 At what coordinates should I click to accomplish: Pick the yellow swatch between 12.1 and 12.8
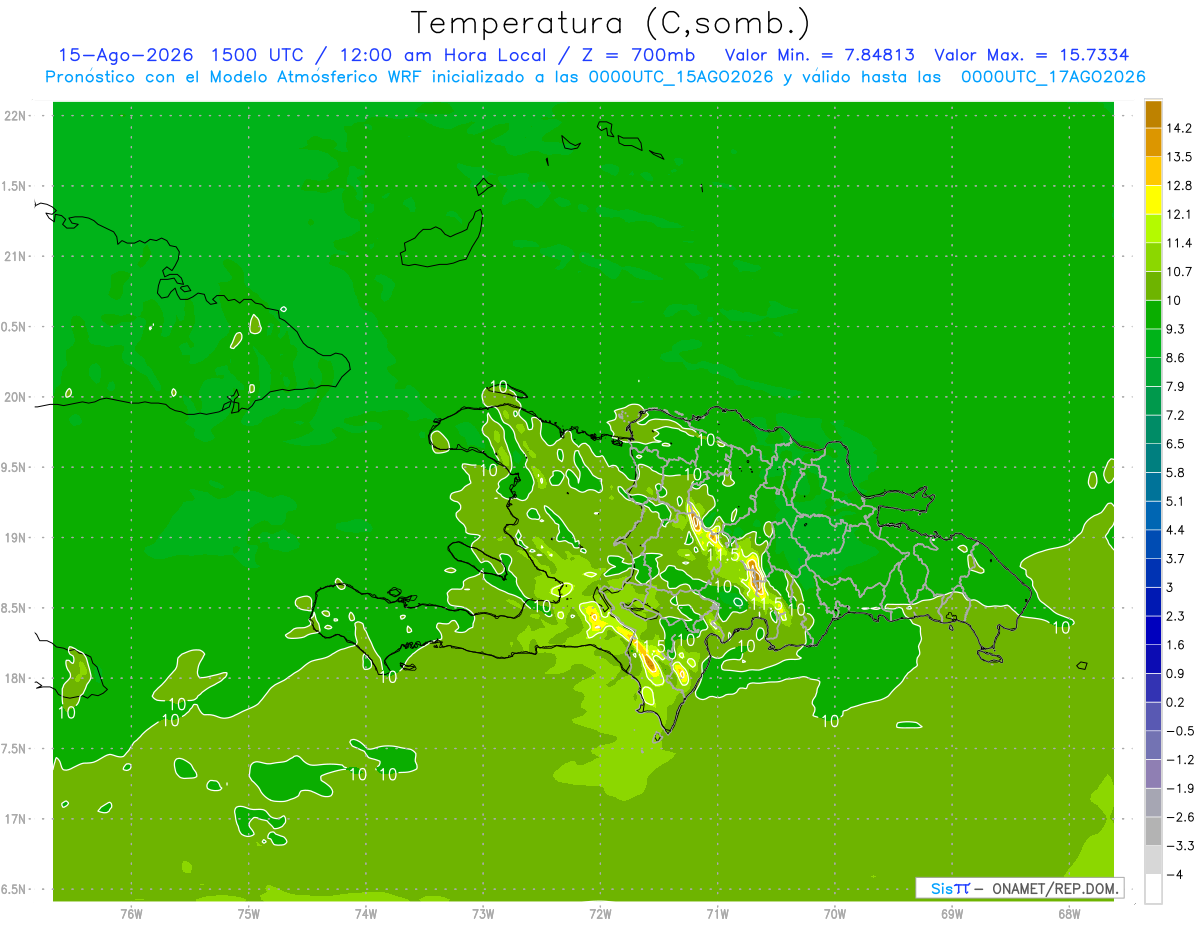click(x=1153, y=200)
